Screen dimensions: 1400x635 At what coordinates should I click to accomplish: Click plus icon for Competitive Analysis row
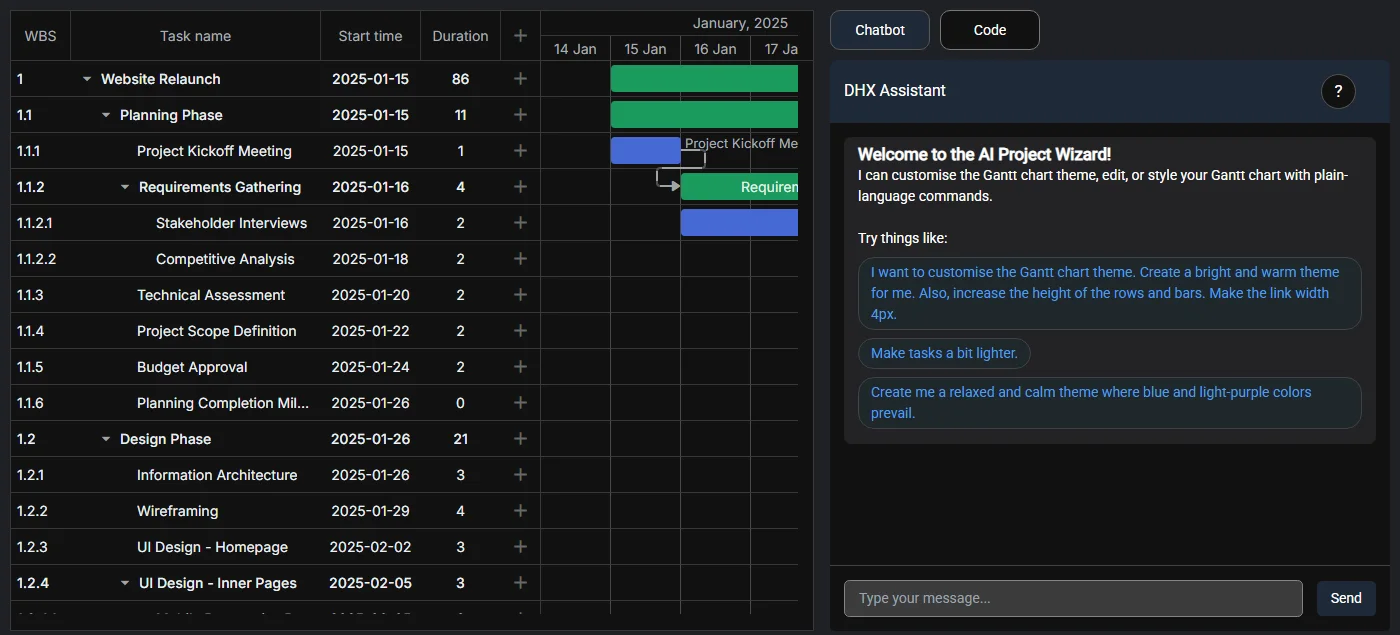[x=520, y=259]
